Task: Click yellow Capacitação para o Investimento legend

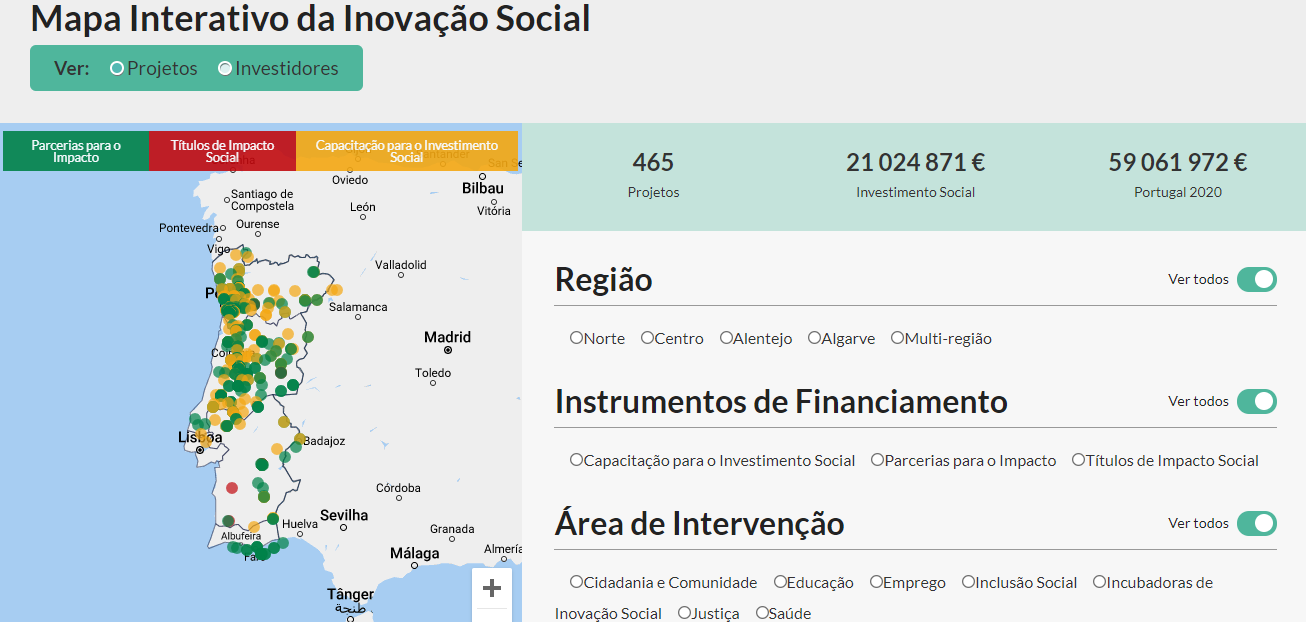Action: pos(406,151)
